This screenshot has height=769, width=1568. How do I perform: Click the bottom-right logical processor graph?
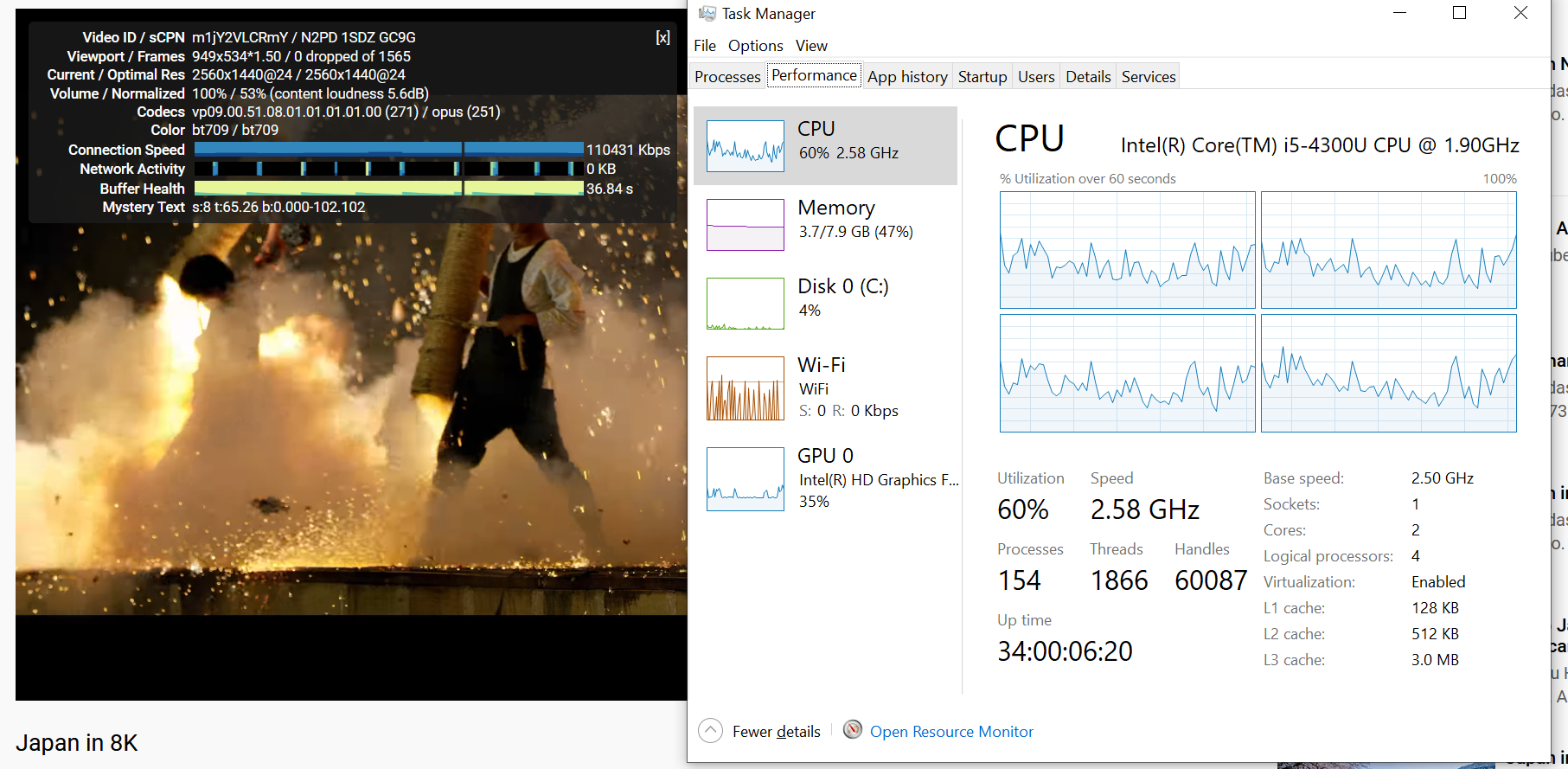pyautogui.click(x=1388, y=373)
